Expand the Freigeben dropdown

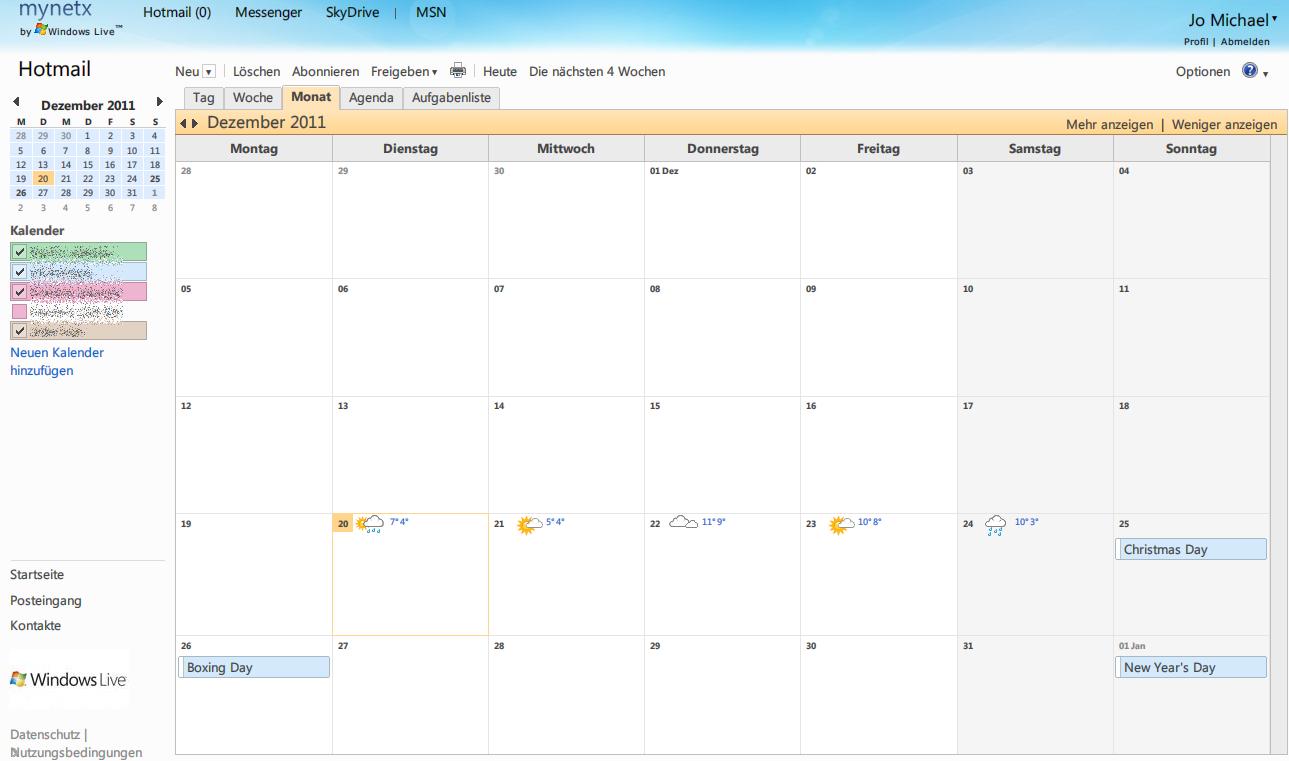click(435, 72)
